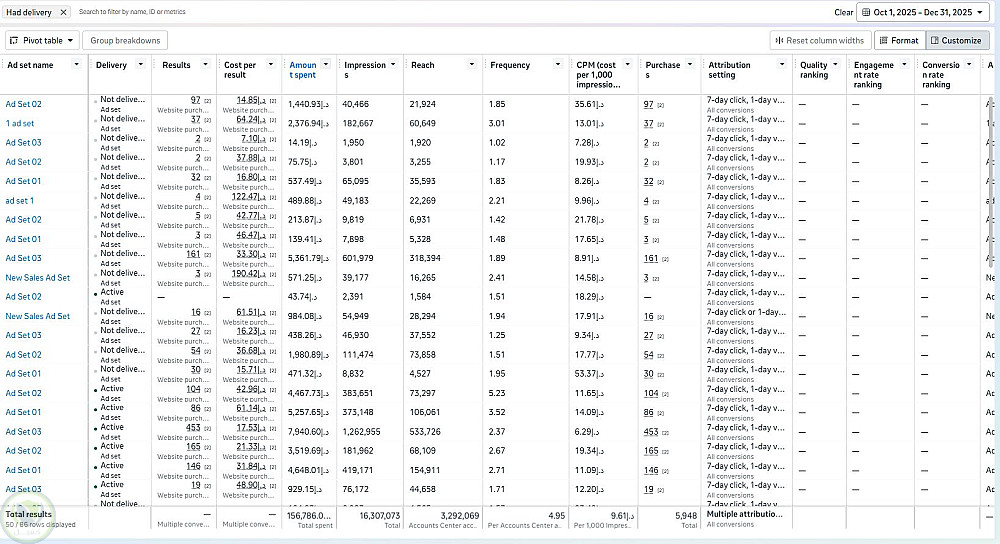This screenshot has width=1000, height=544.
Task: Open first 'New Sales Ad Set' link
Action: point(38,278)
